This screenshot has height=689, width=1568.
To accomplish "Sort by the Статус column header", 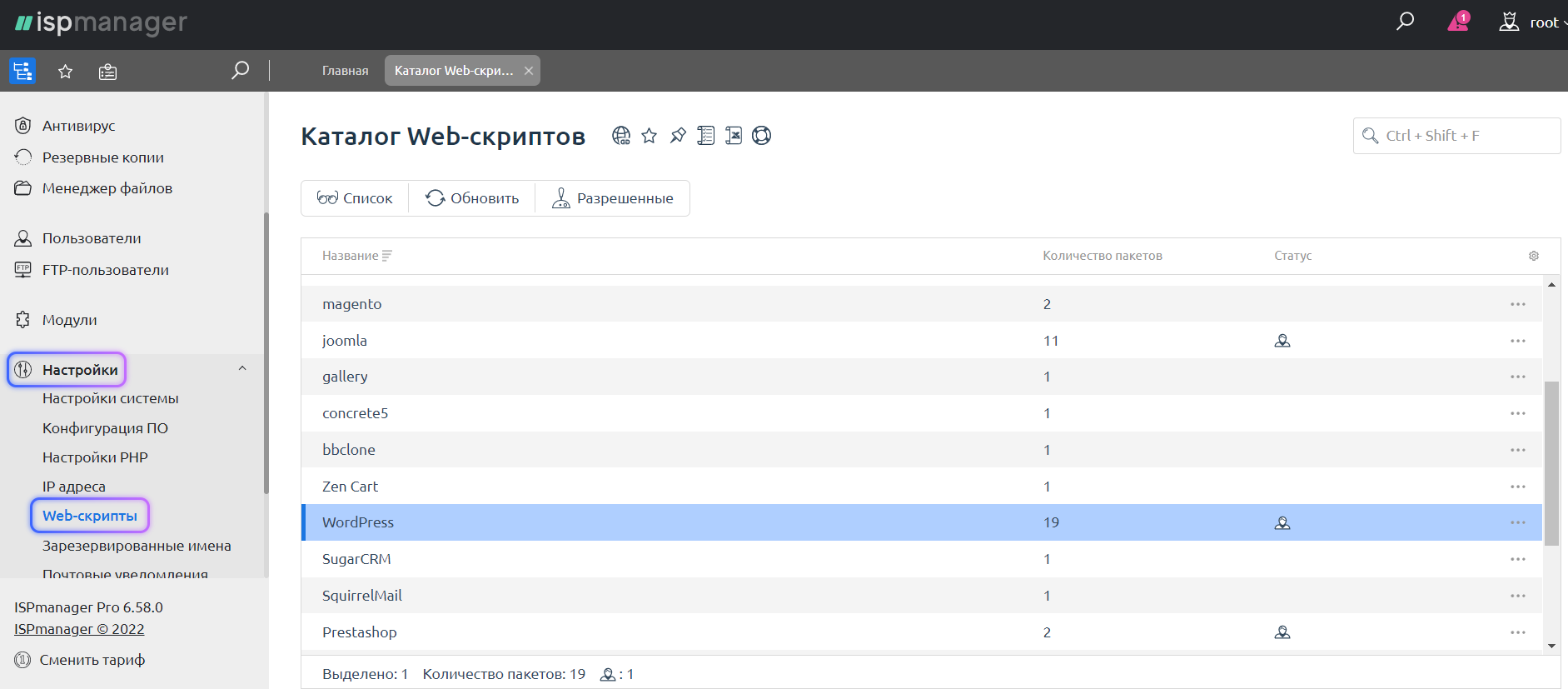I will coord(1292,256).
